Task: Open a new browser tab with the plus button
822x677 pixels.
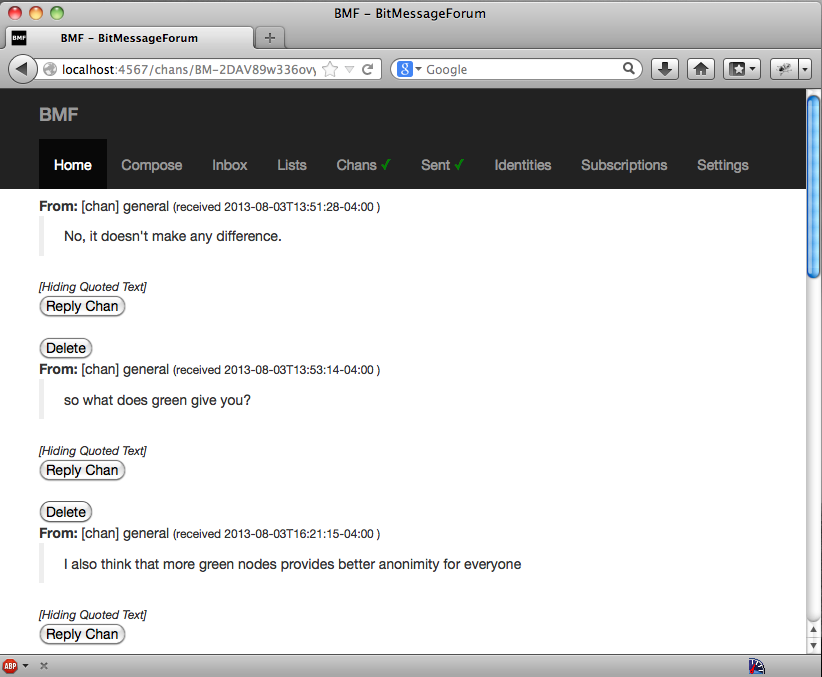Action: pos(270,38)
